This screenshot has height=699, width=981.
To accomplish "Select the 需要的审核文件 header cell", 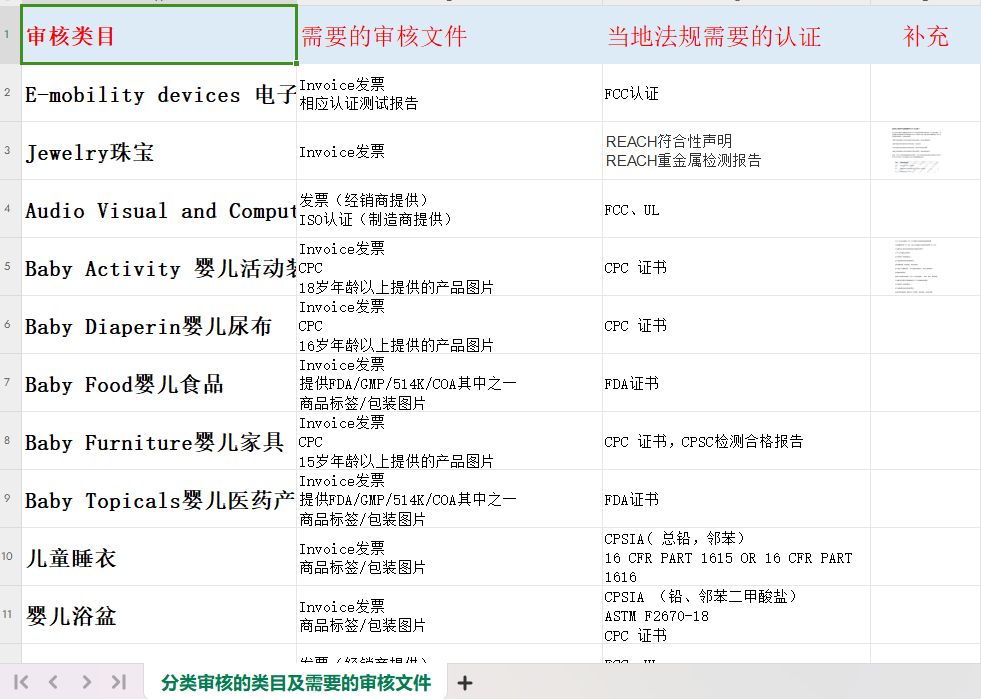I will [x=449, y=36].
